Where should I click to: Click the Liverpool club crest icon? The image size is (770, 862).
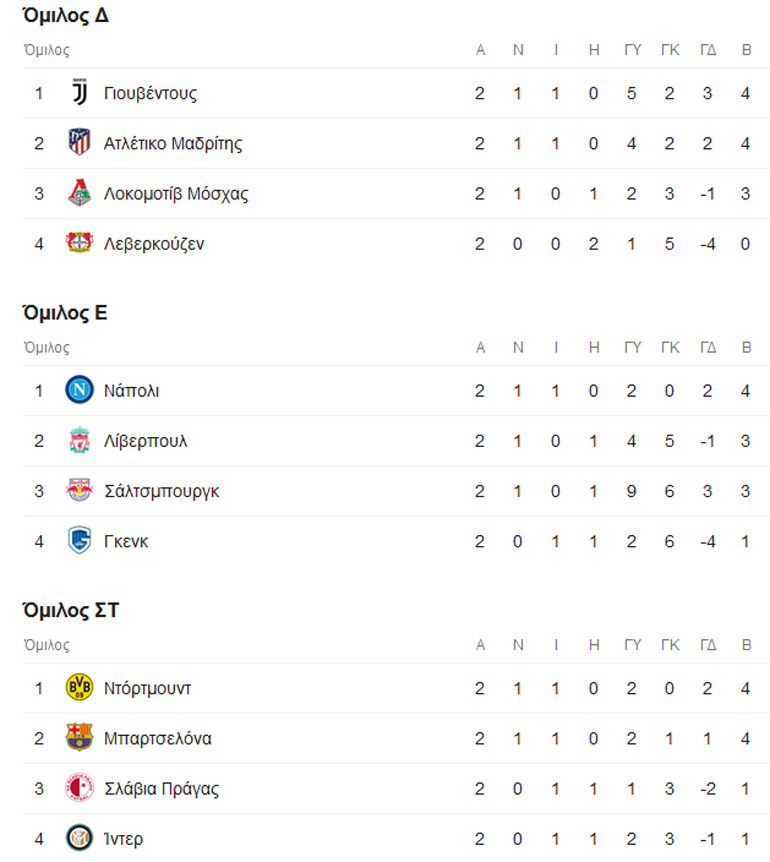tap(79, 440)
